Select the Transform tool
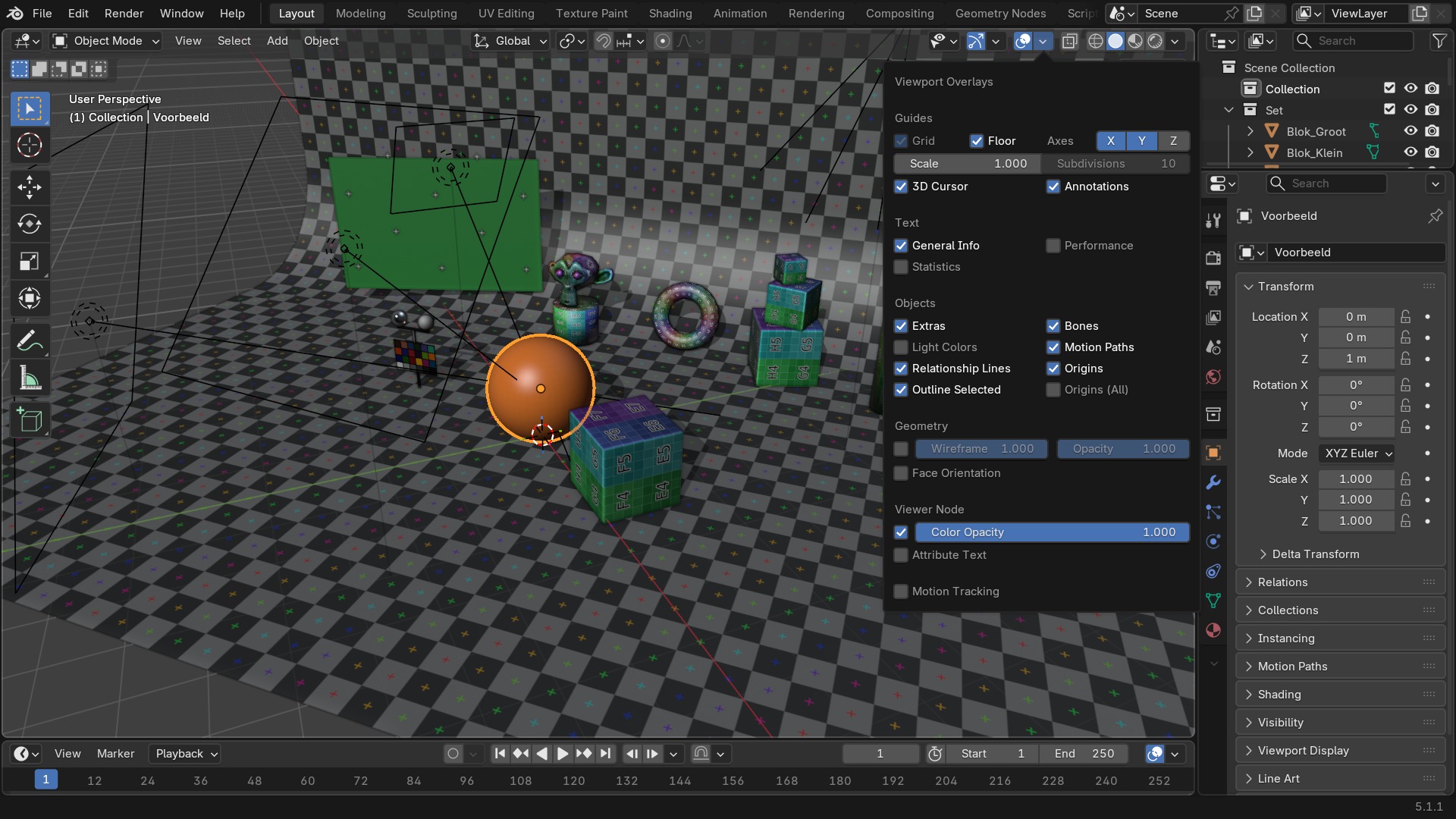Image resolution: width=1456 pixels, height=819 pixels. click(30, 298)
